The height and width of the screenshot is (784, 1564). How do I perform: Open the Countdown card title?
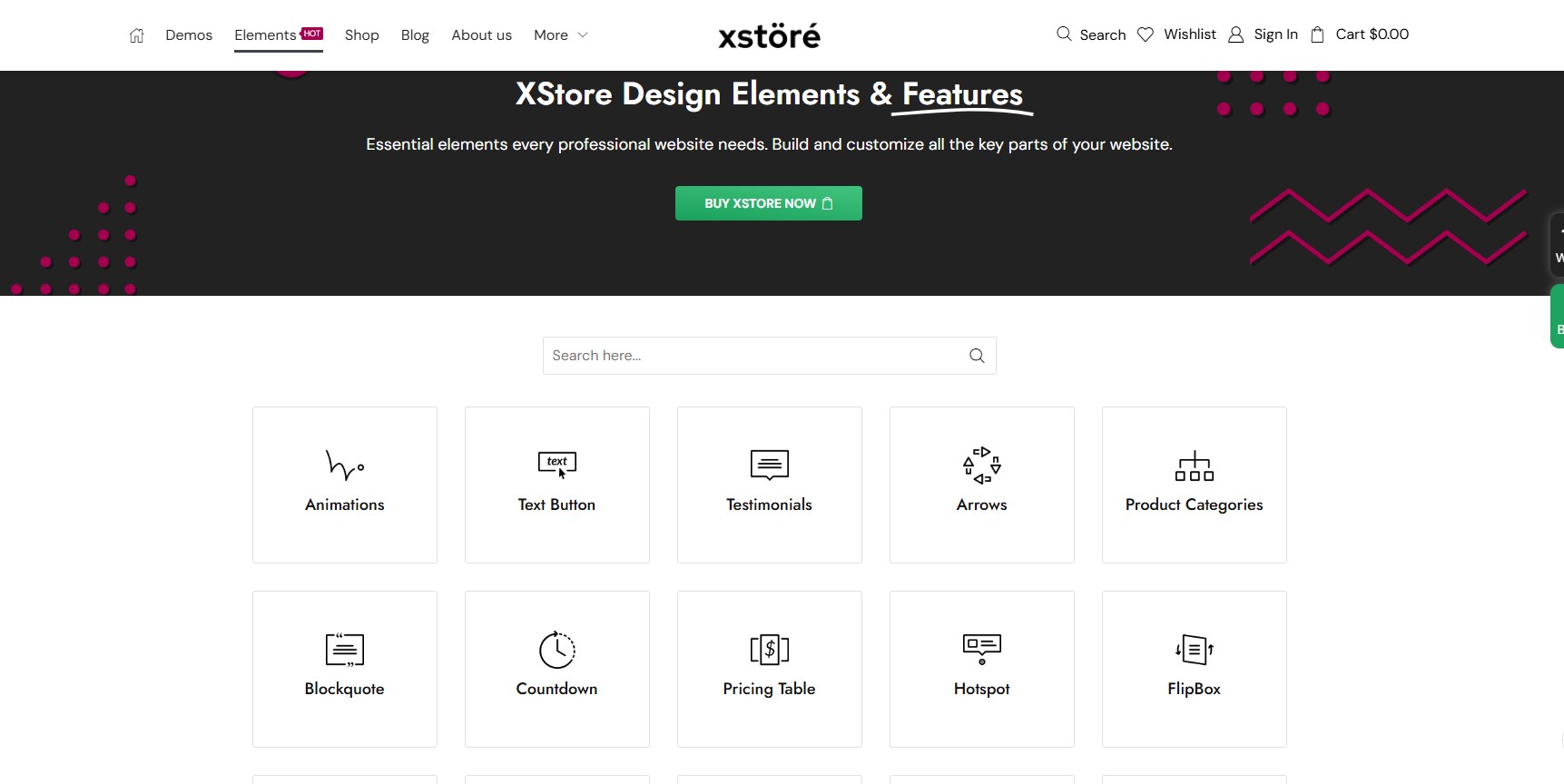coord(557,689)
